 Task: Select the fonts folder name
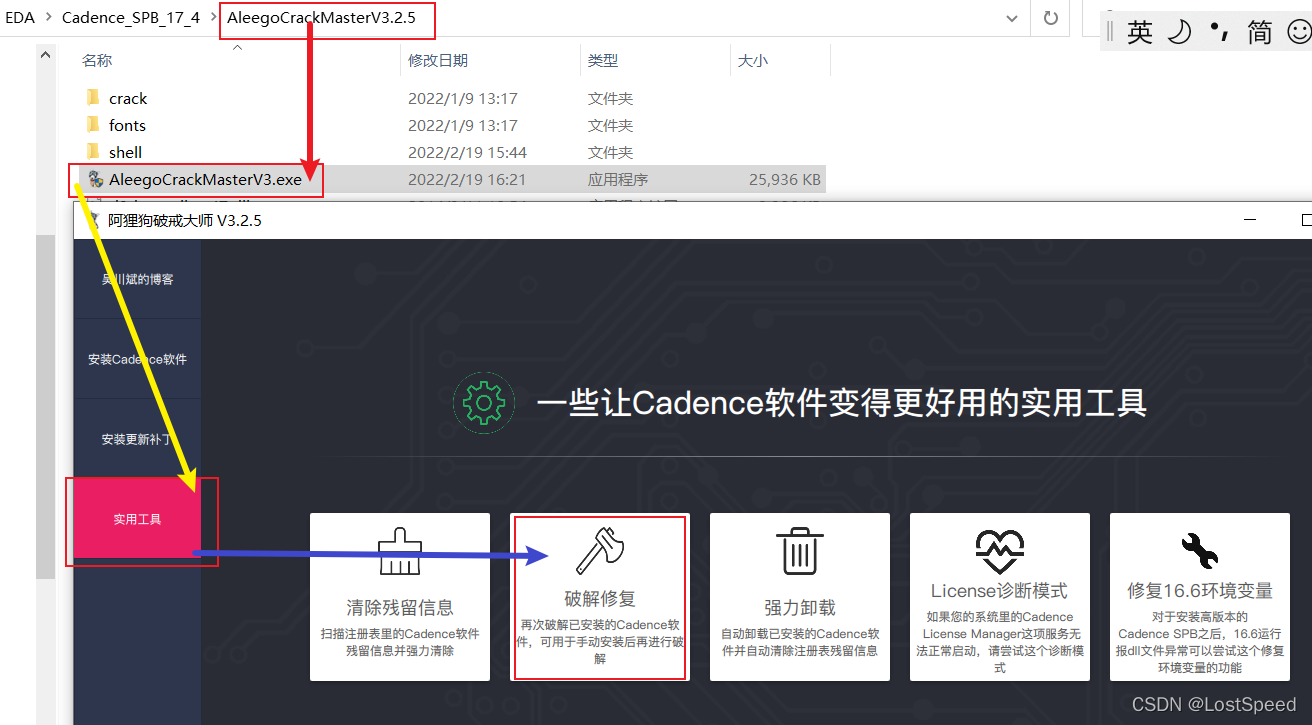point(128,125)
